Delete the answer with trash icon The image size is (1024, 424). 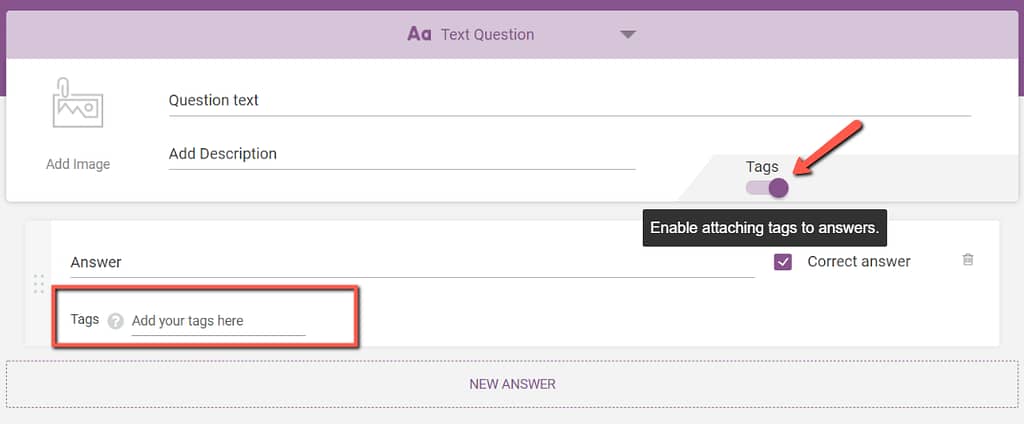(x=968, y=259)
